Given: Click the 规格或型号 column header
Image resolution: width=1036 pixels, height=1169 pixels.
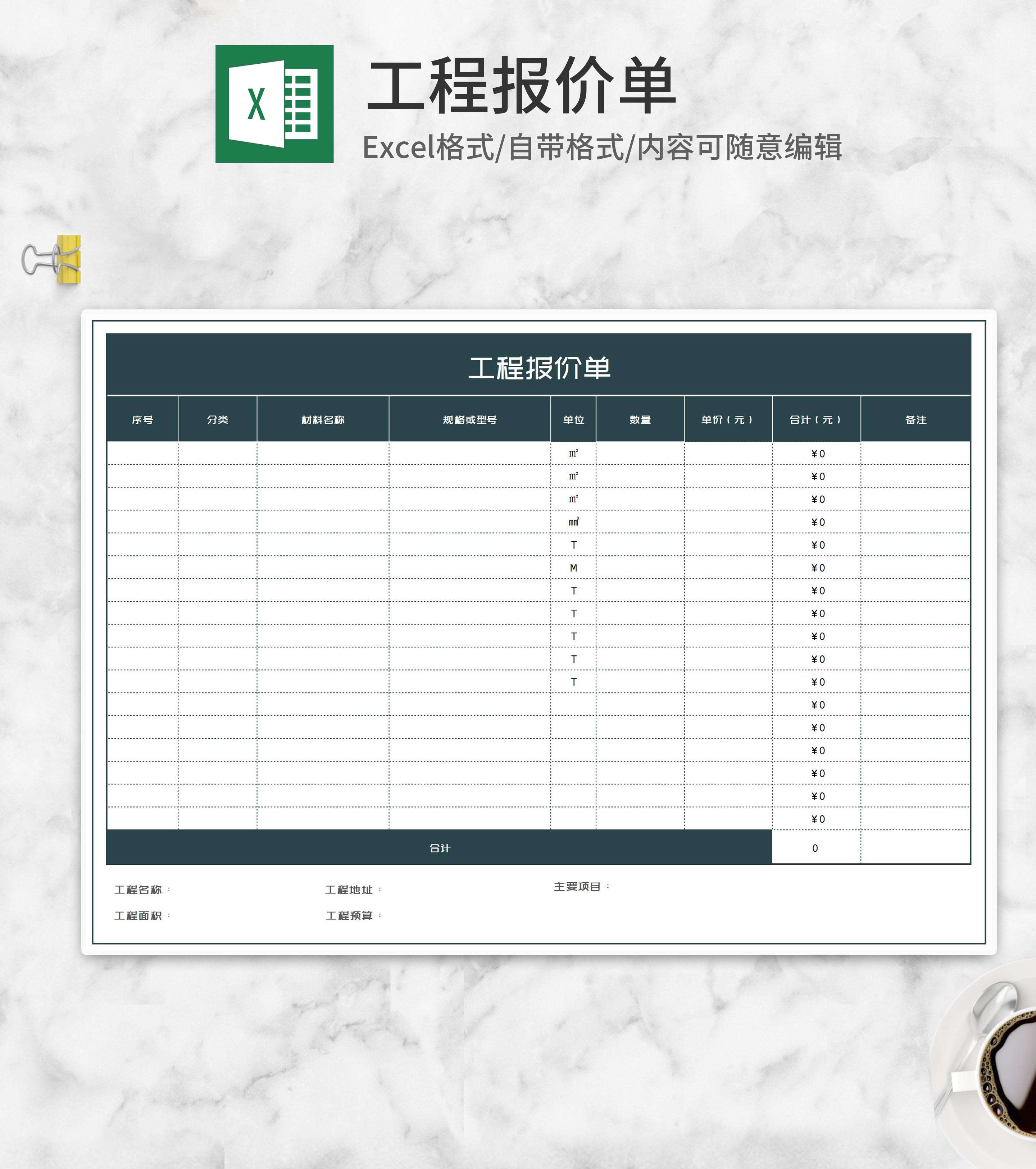Looking at the screenshot, I should [x=469, y=419].
